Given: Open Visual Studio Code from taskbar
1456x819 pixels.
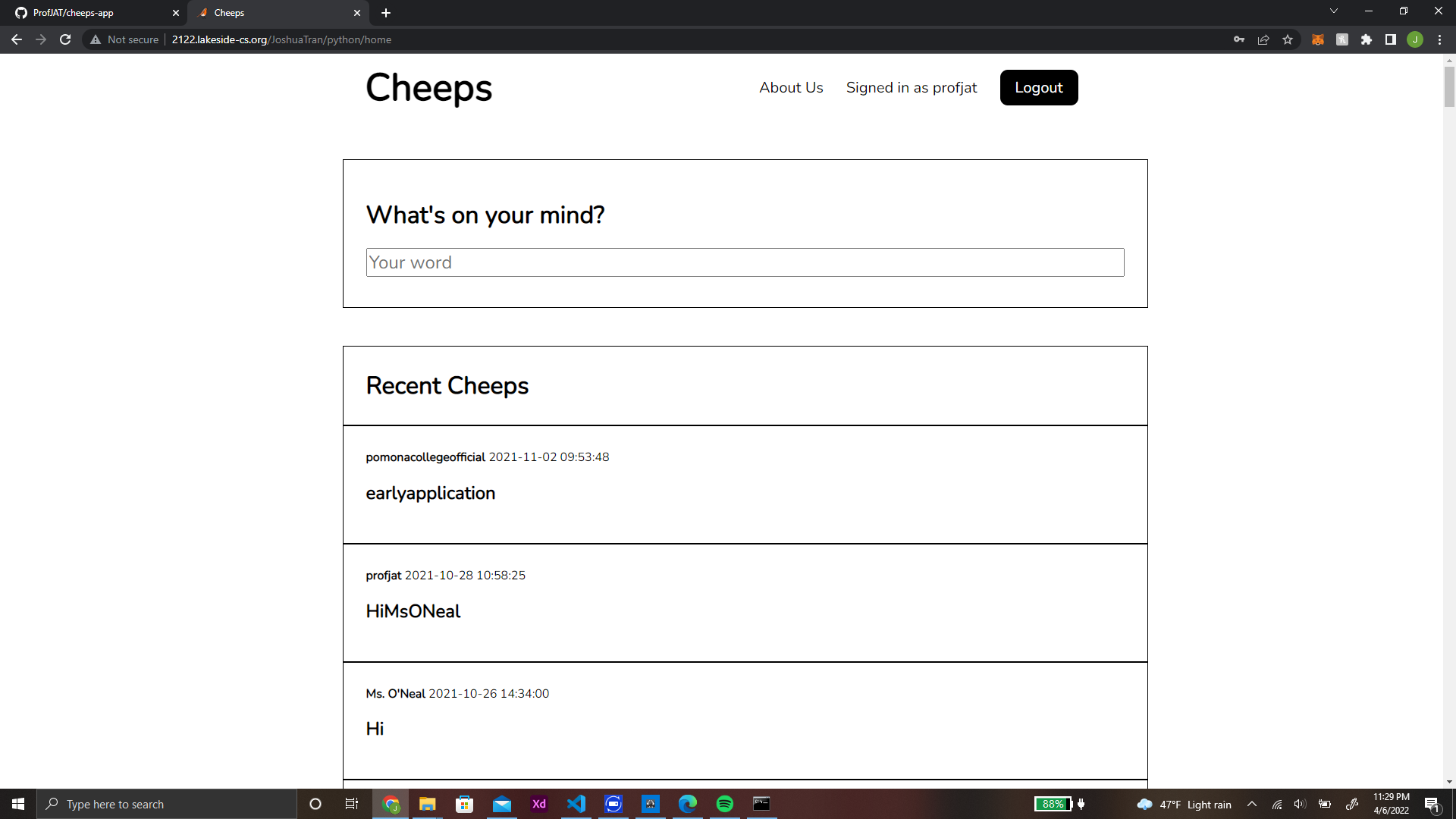Looking at the screenshot, I should coord(576,804).
